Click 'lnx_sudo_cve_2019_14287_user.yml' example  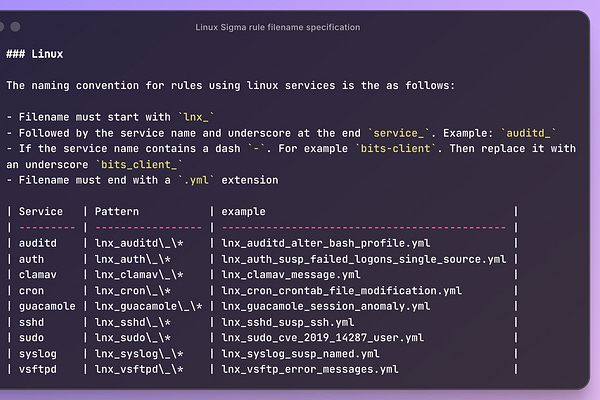(323, 338)
